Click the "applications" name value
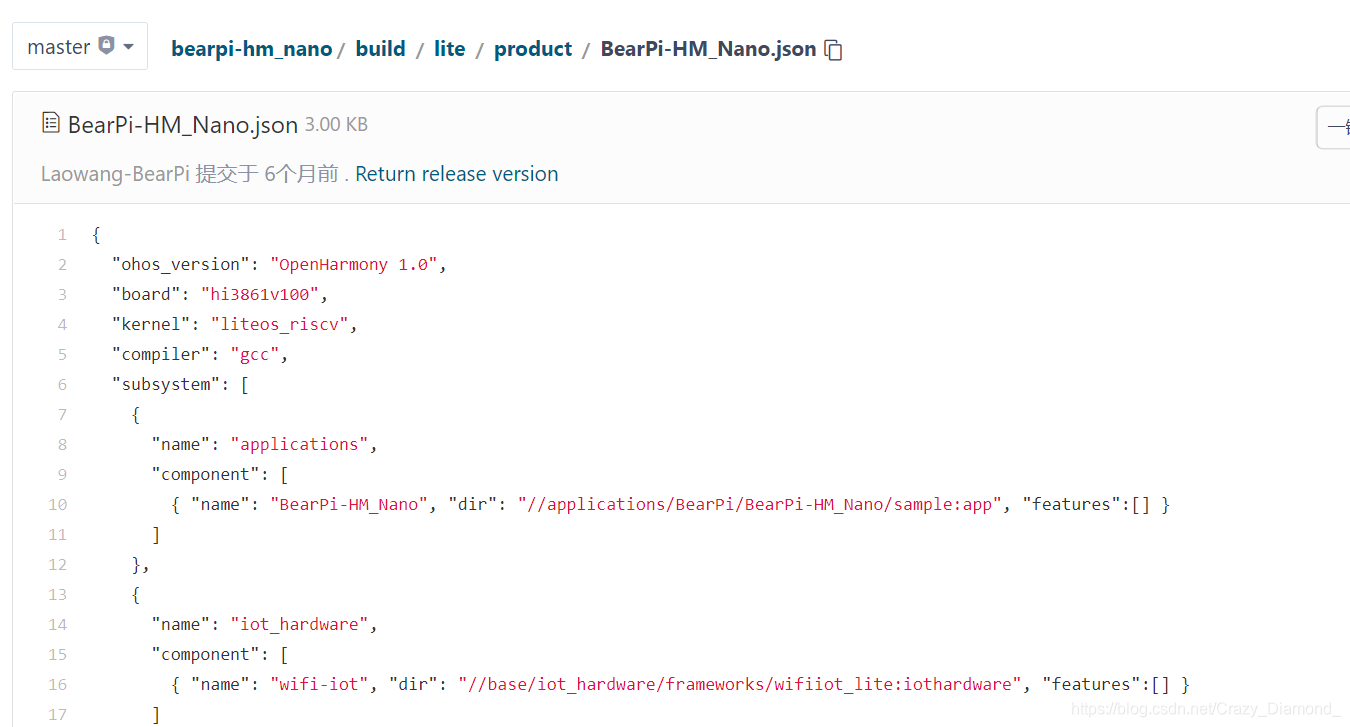 (300, 445)
